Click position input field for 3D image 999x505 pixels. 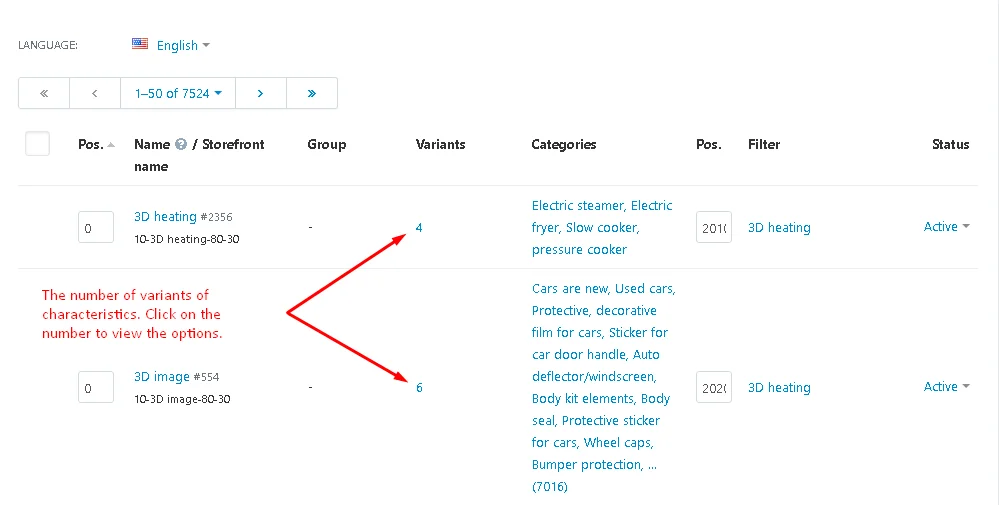click(x=95, y=388)
